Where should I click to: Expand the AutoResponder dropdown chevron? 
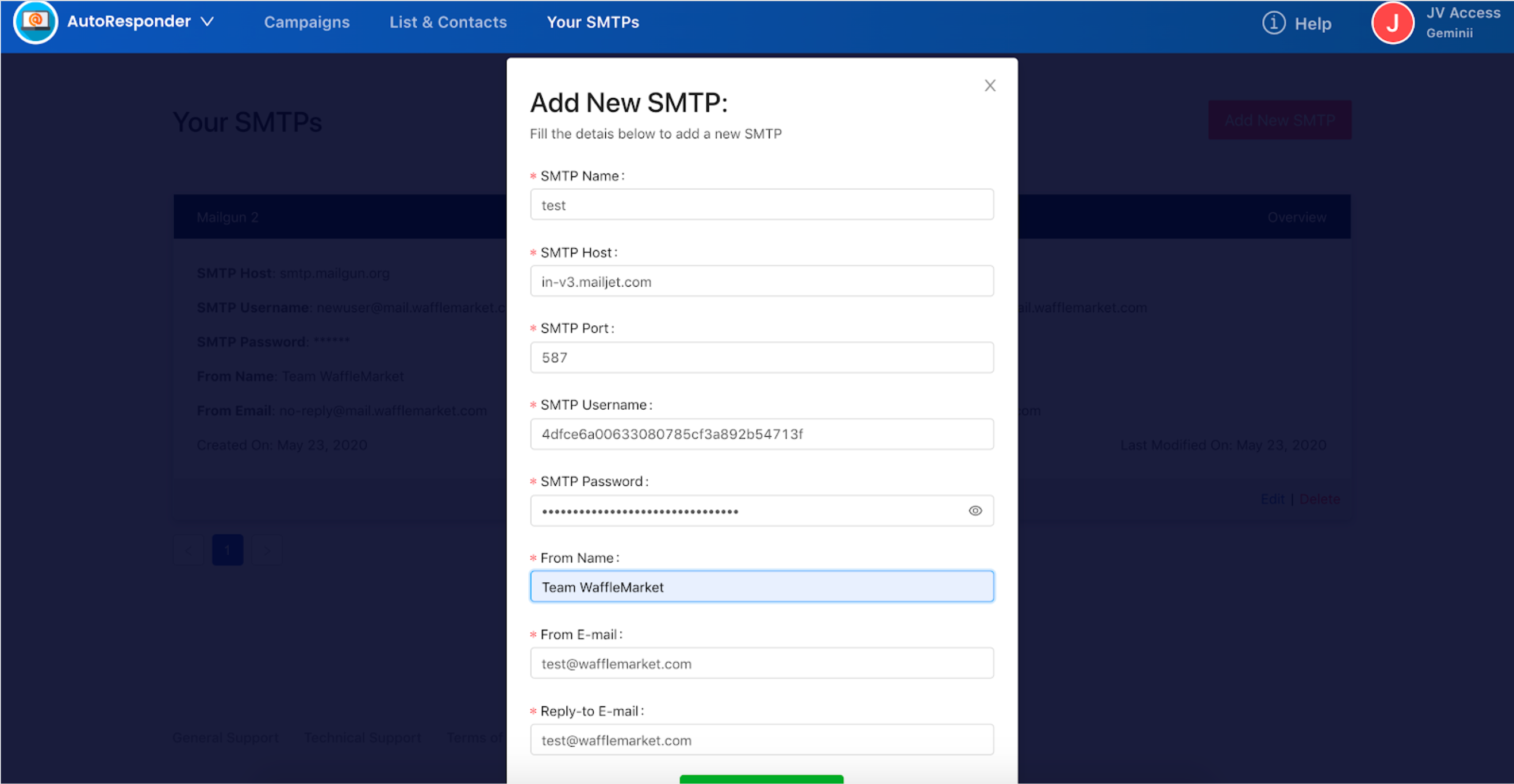(x=207, y=22)
